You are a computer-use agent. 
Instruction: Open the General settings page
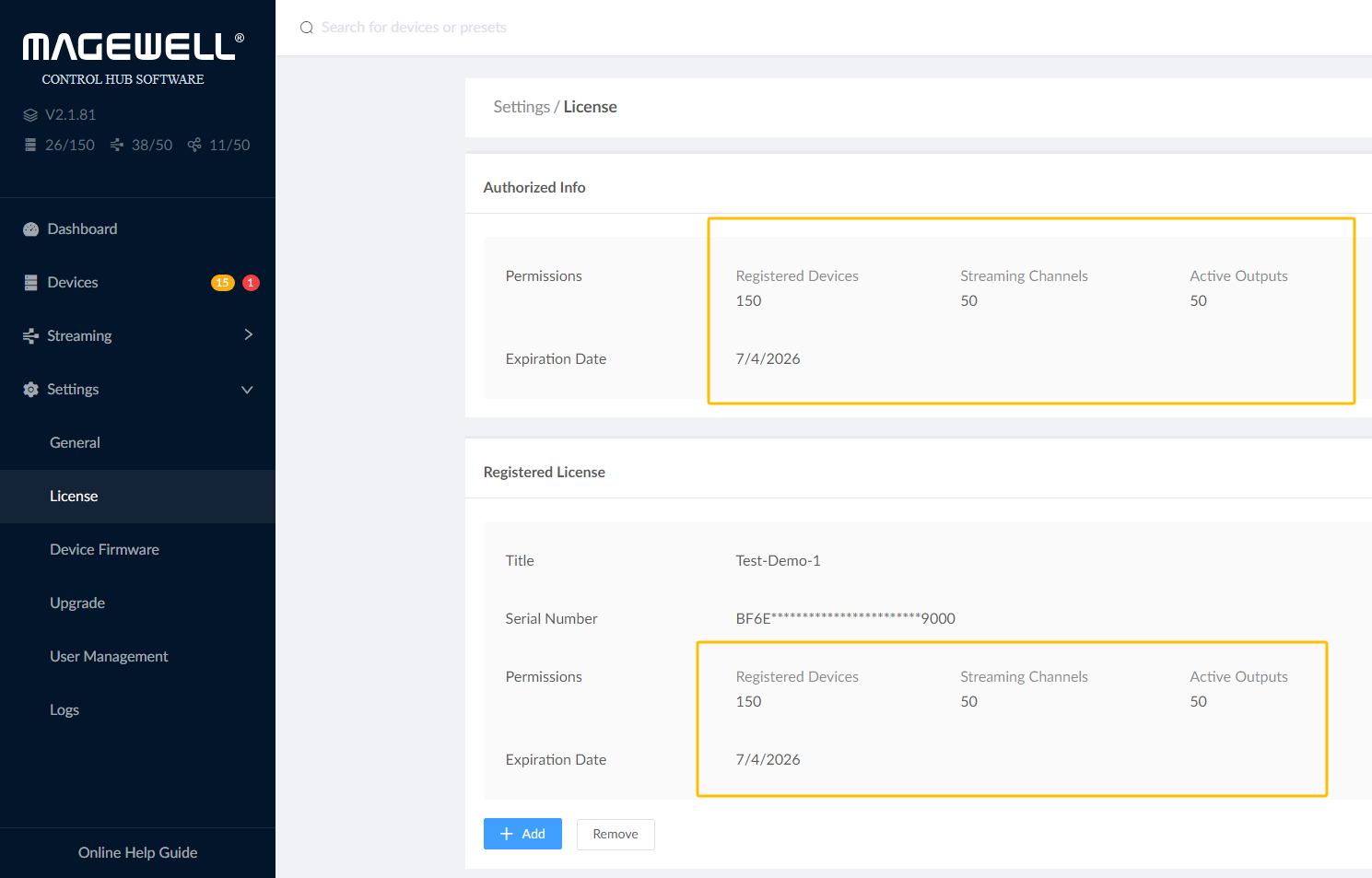click(x=75, y=443)
